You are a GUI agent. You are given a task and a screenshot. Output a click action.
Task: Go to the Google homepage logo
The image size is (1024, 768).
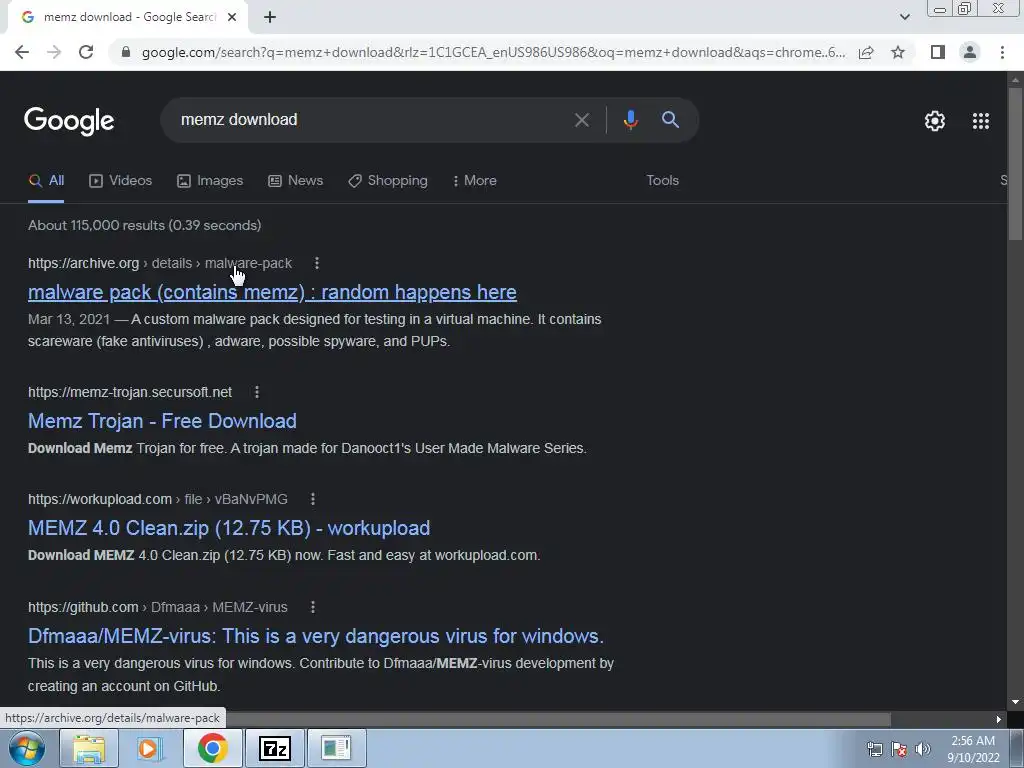click(69, 121)
